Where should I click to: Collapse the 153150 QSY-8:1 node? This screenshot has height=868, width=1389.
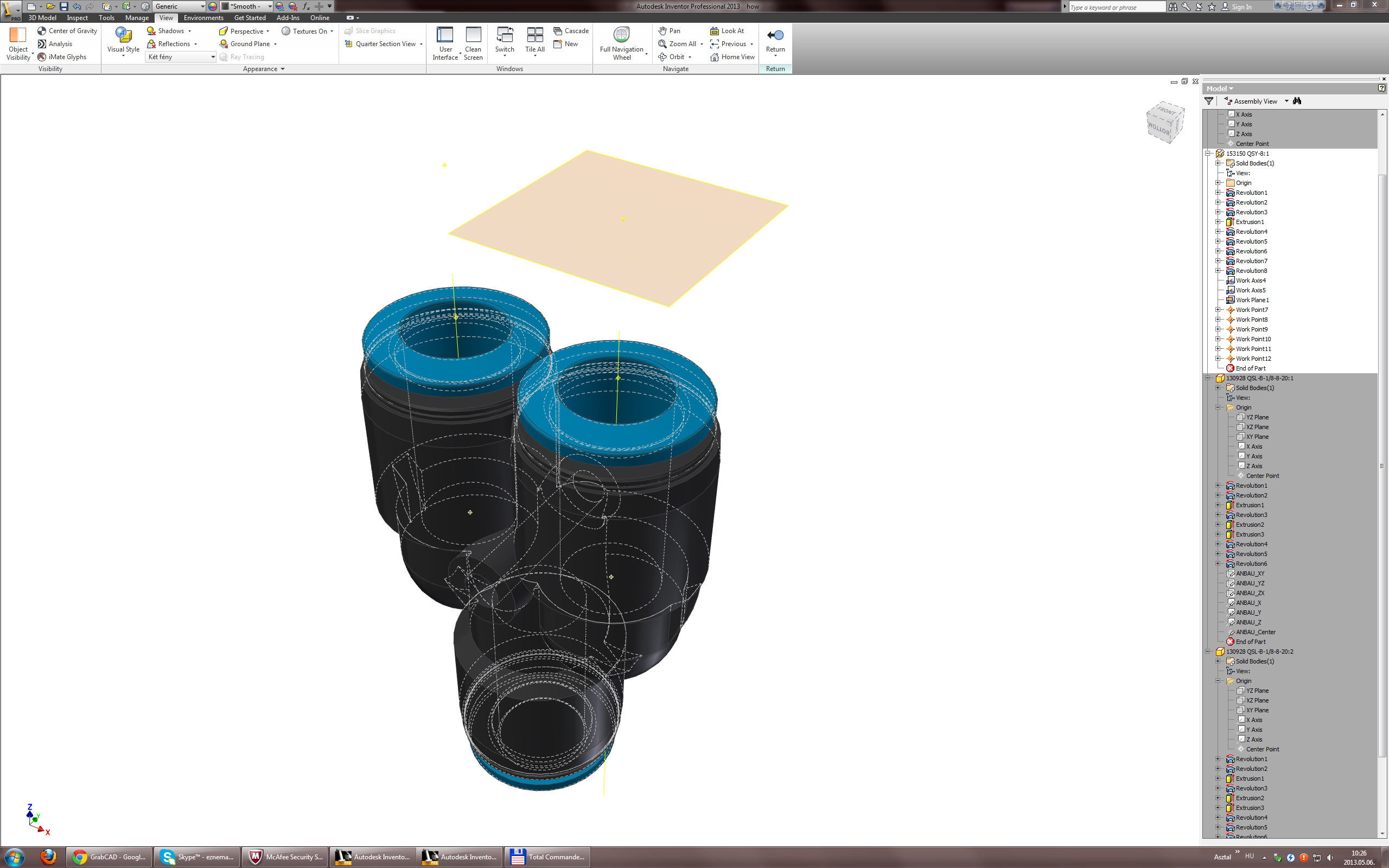pyautogui.click(x=1208, y=154)
